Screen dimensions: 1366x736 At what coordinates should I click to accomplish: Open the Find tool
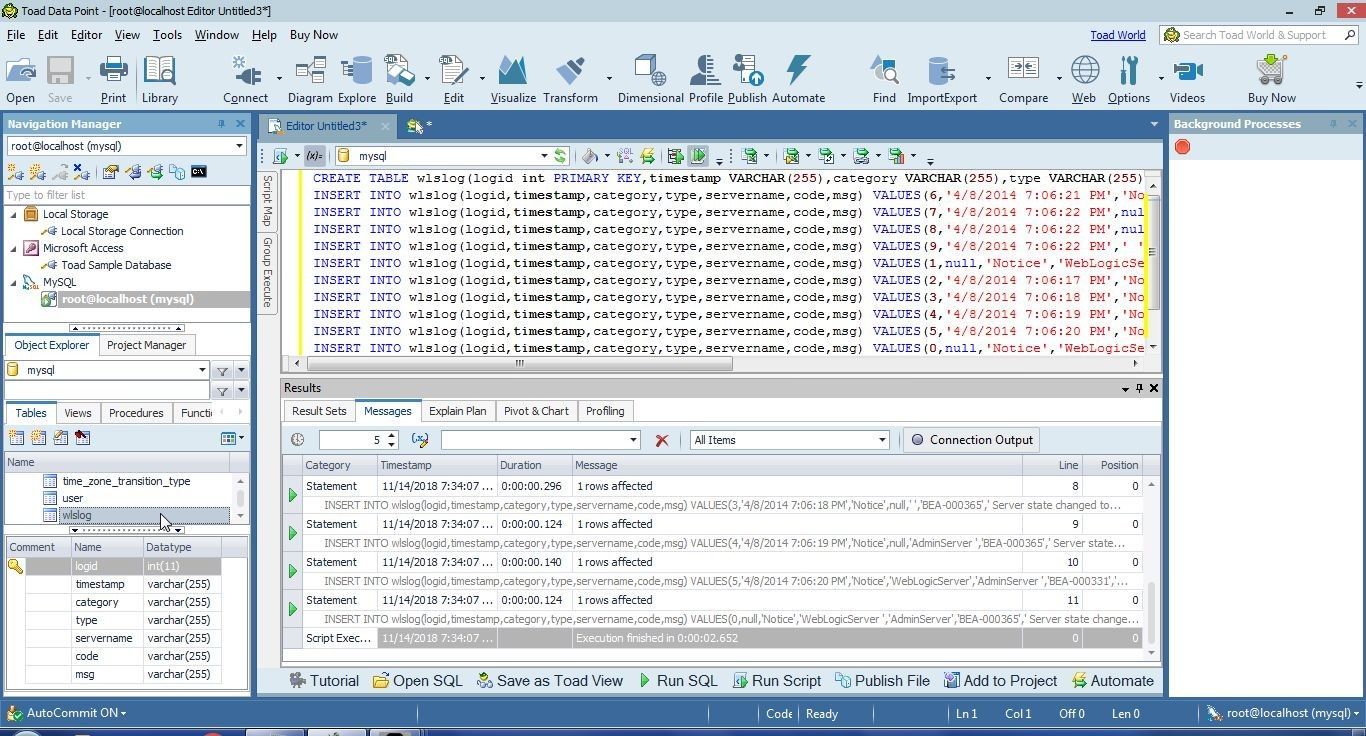(x=884, y=79)
